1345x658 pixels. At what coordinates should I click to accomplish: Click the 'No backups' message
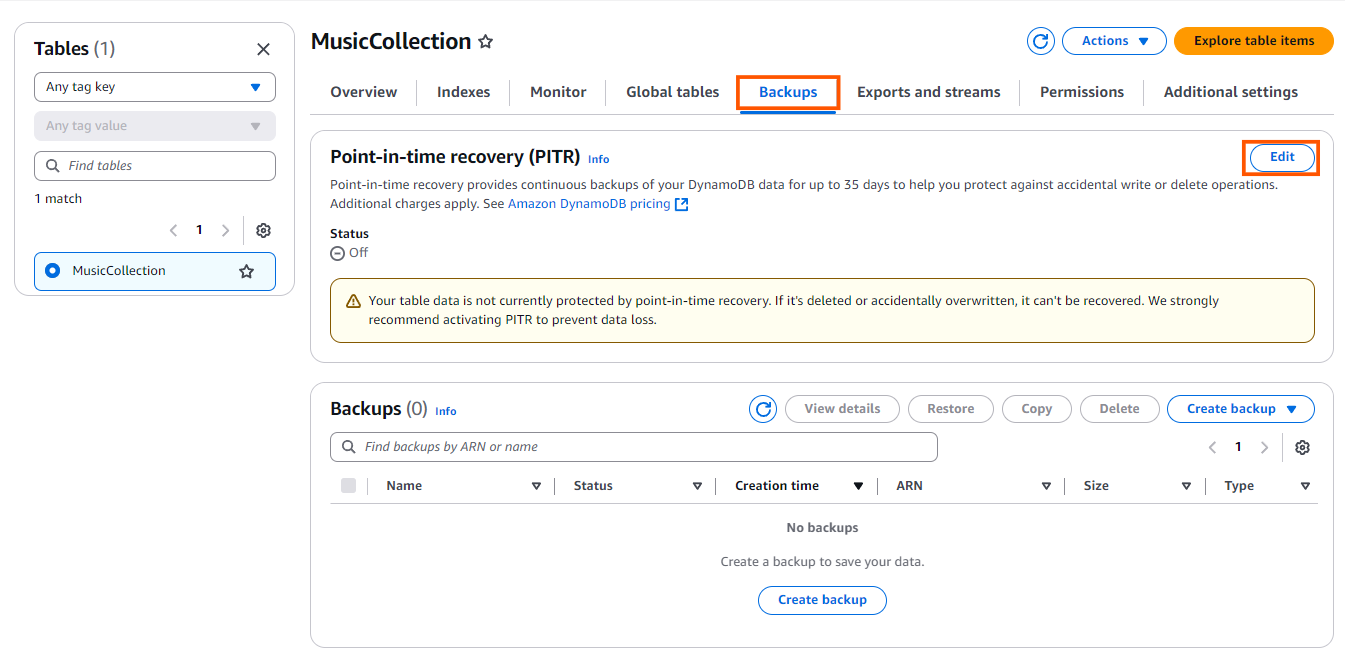[822, 528]
